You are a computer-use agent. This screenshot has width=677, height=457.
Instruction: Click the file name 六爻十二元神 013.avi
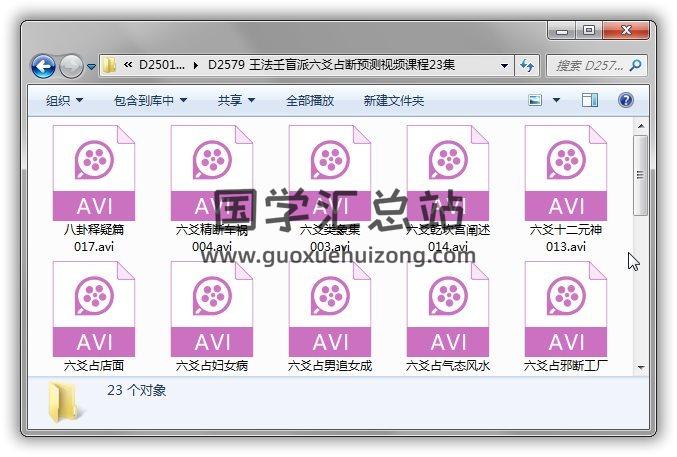(x=566, y=238)
